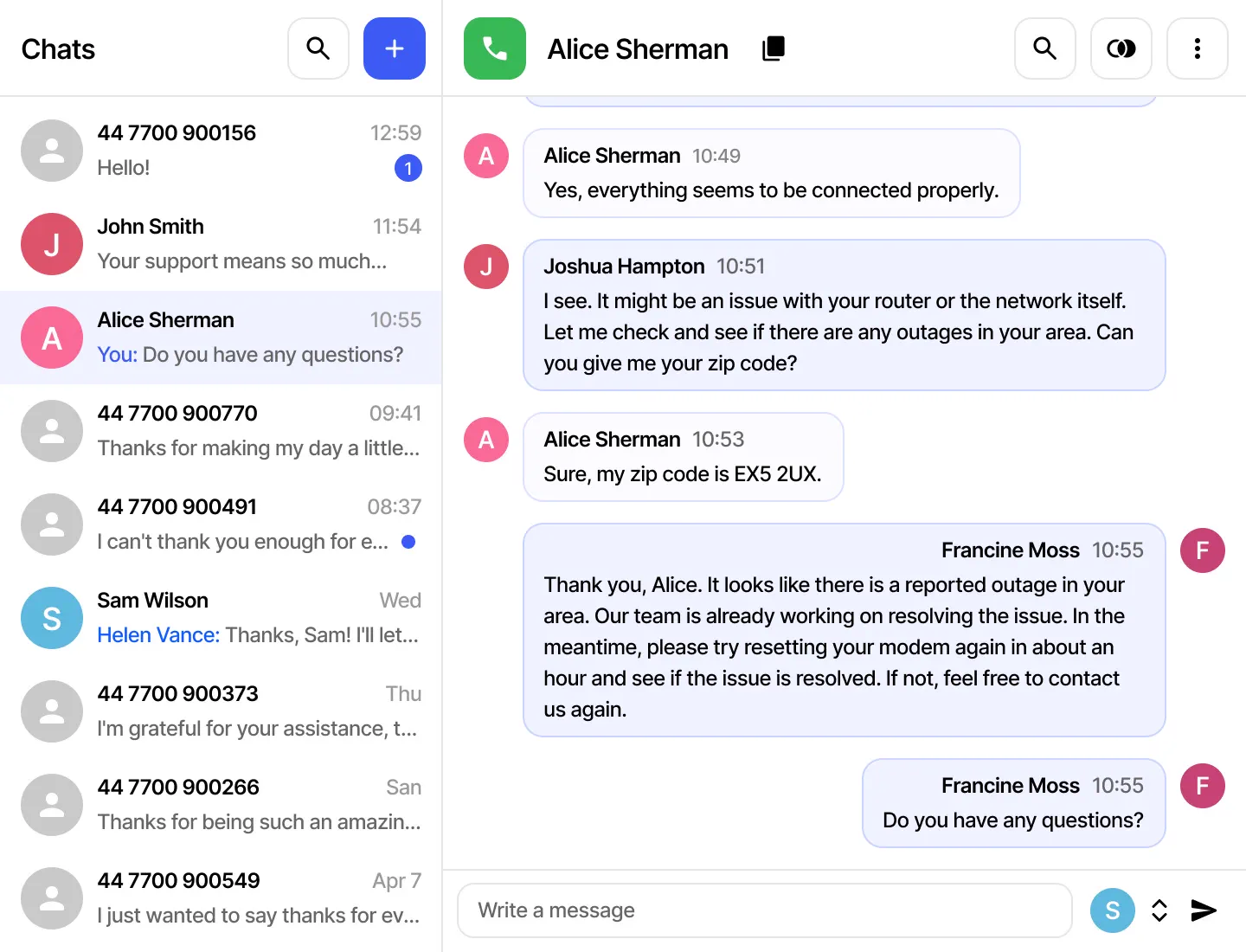Click John Smith's red J avatar

click(52, 244)
